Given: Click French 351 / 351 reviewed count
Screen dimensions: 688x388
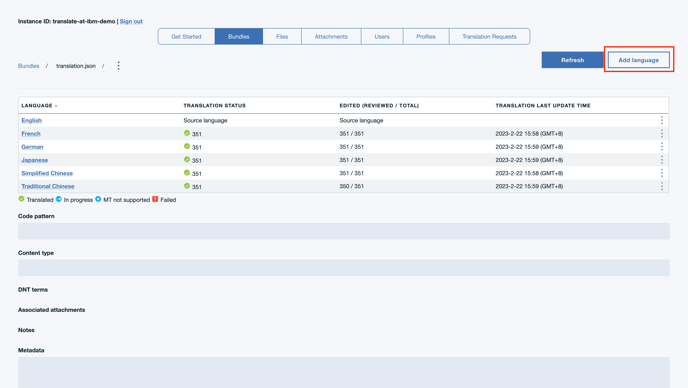Looking at the screenshot, I should point(351,133).
